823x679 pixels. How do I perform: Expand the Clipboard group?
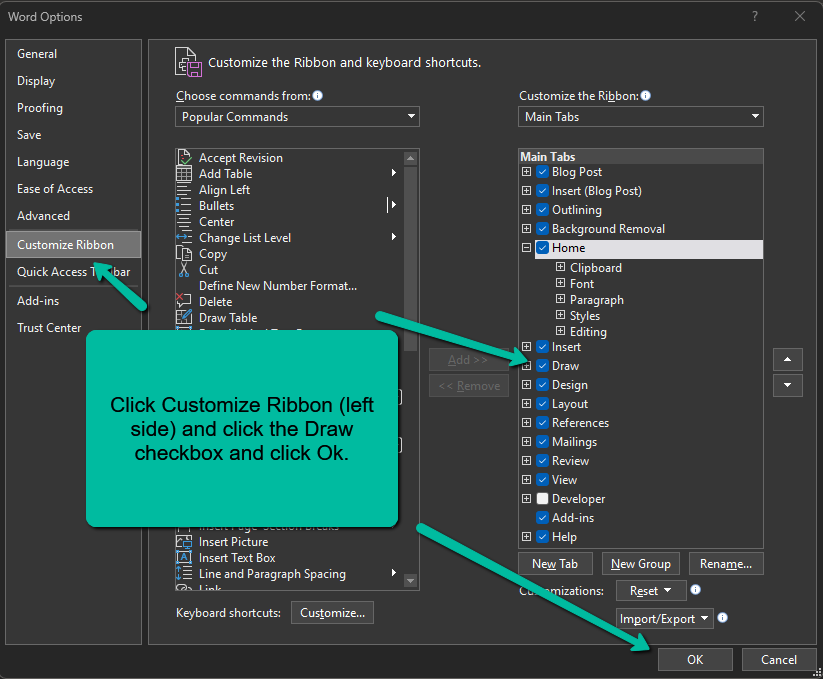tap(561, 267)
